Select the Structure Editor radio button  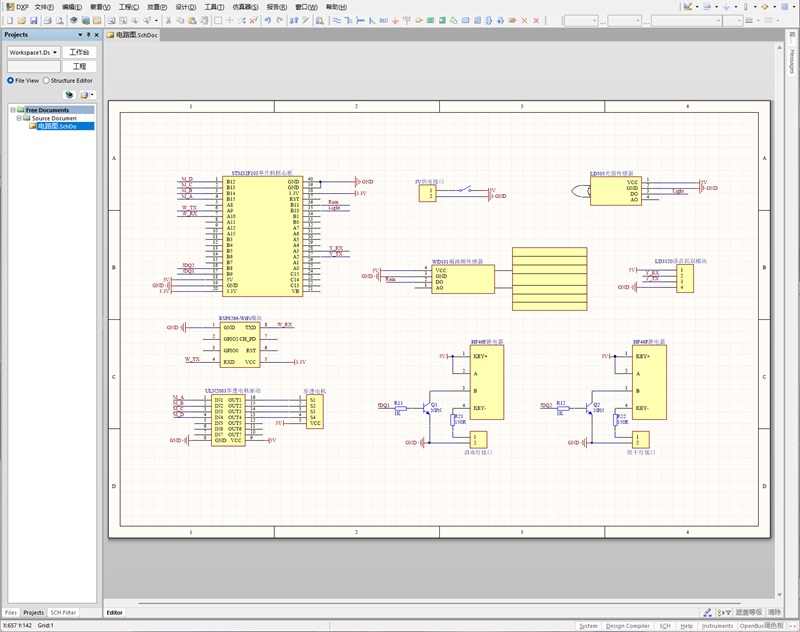coord(46,80)
